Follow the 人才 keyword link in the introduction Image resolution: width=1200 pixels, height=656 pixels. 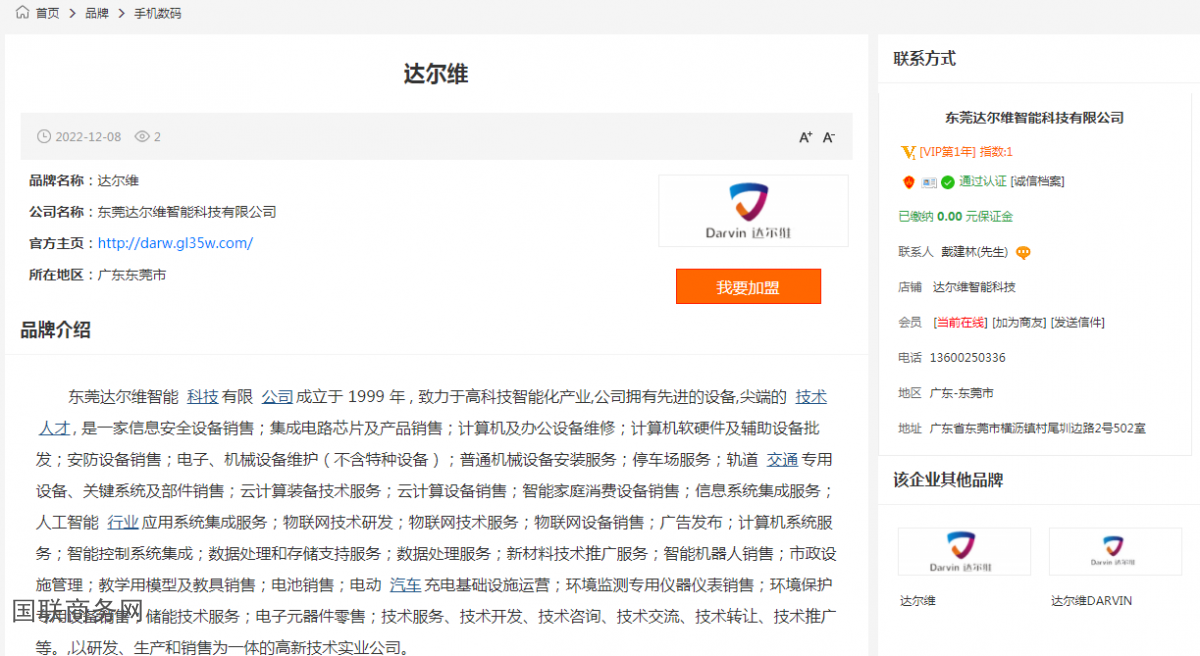(53, 428)
